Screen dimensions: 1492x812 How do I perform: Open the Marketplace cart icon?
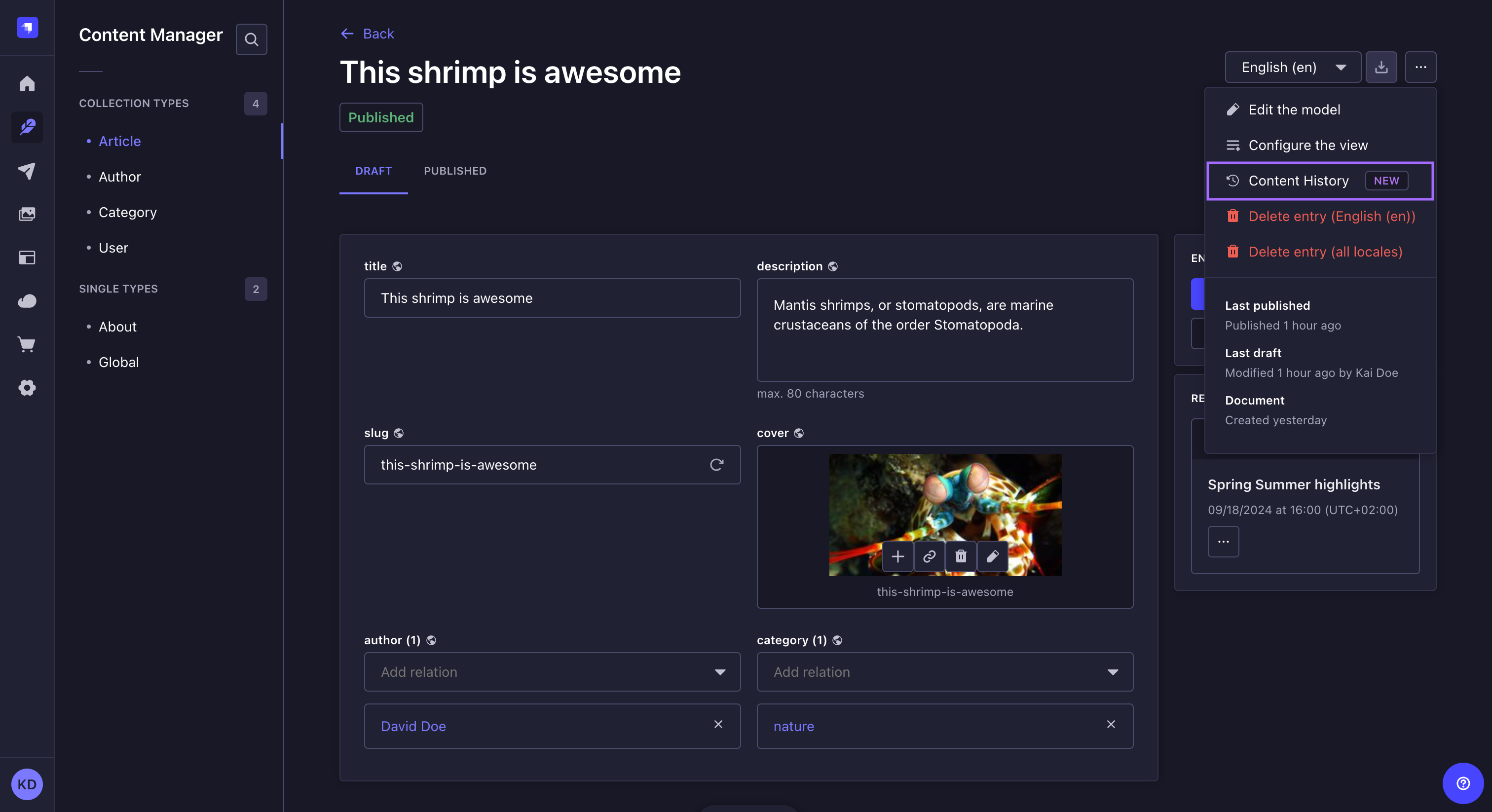pos(27,345)
